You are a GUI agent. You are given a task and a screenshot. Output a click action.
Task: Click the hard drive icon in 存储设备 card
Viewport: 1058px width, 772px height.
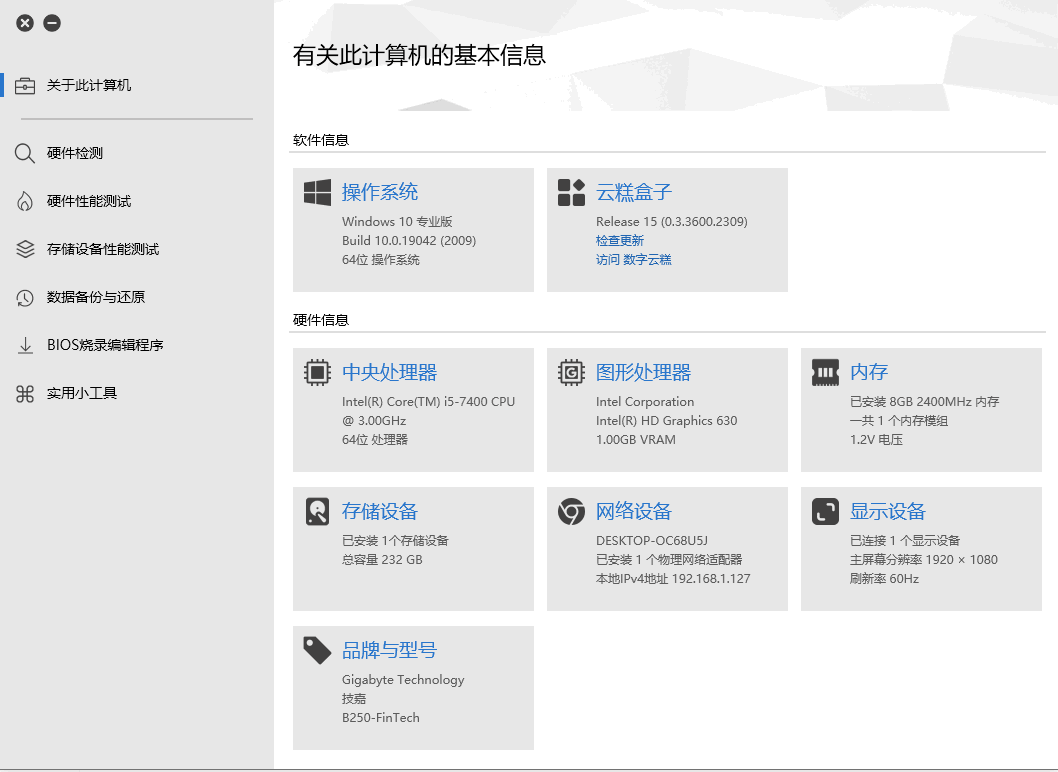317,512
